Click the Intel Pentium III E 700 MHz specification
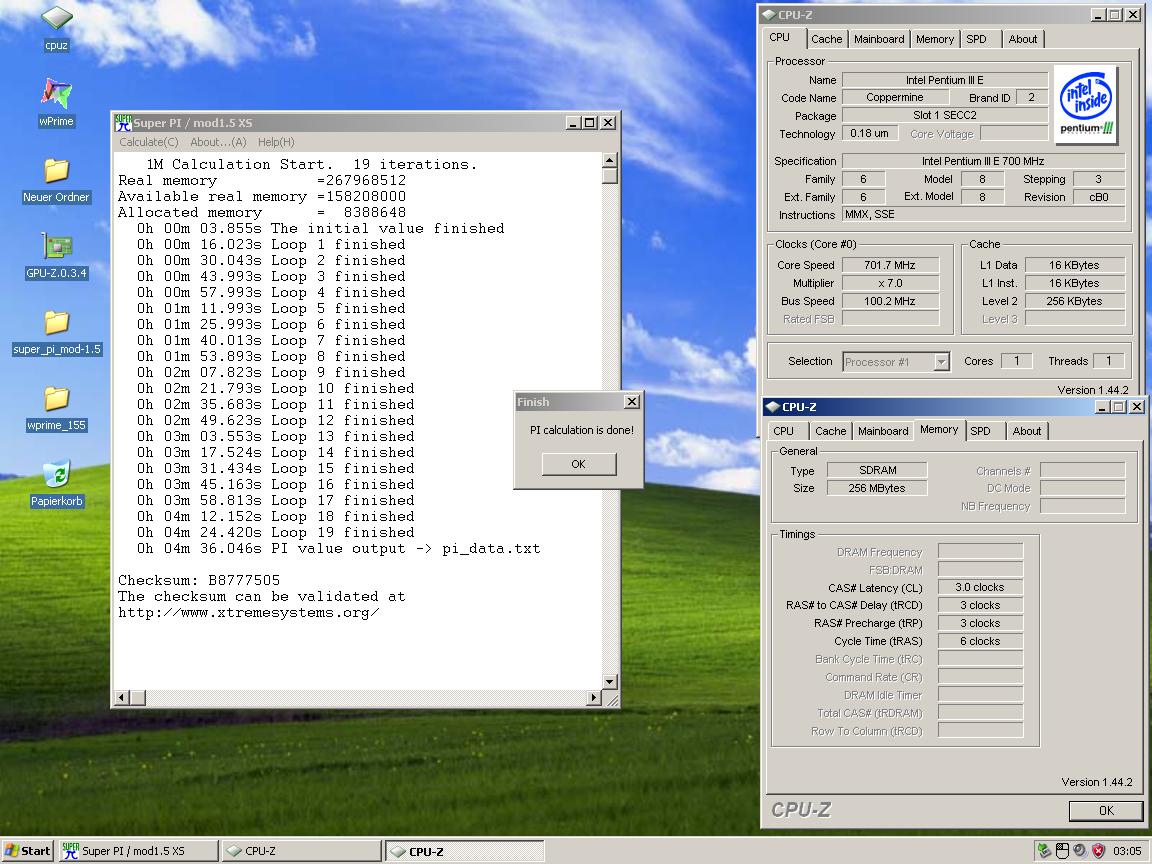This screenshot has width=1152, height=864. [x=983, y=161]
